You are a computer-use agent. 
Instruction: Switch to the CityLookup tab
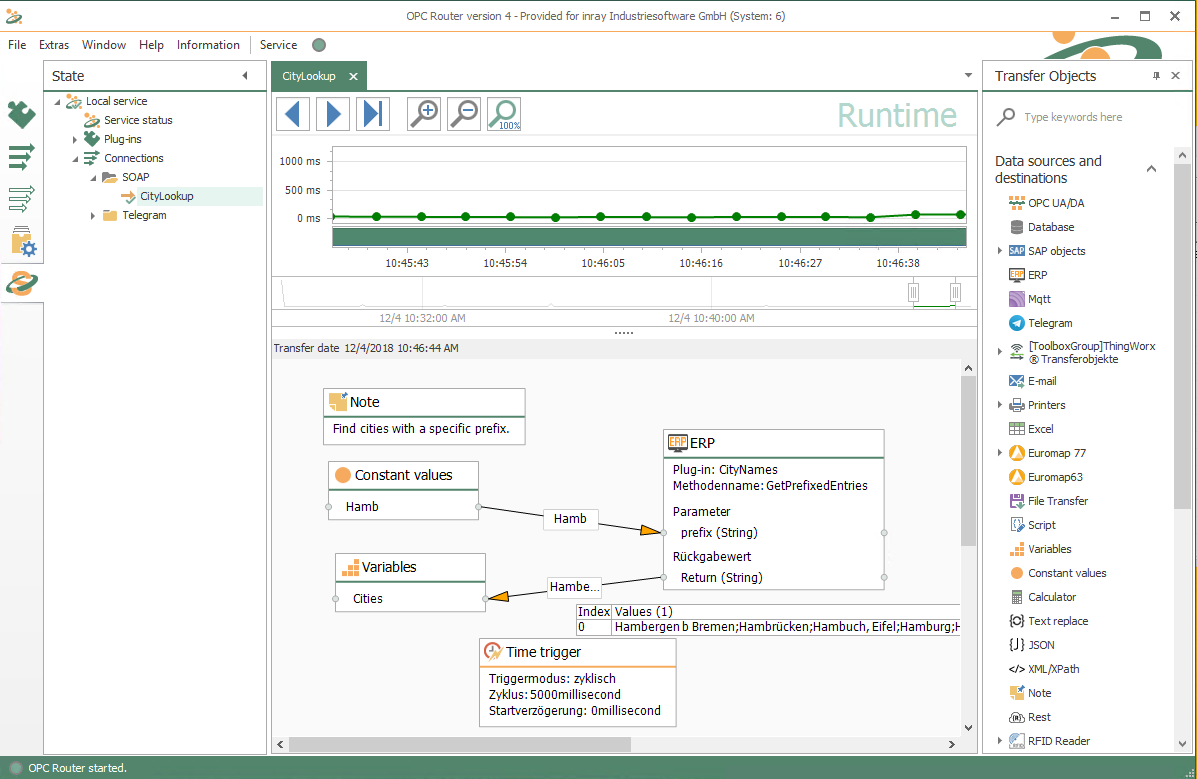click(309, 76)
